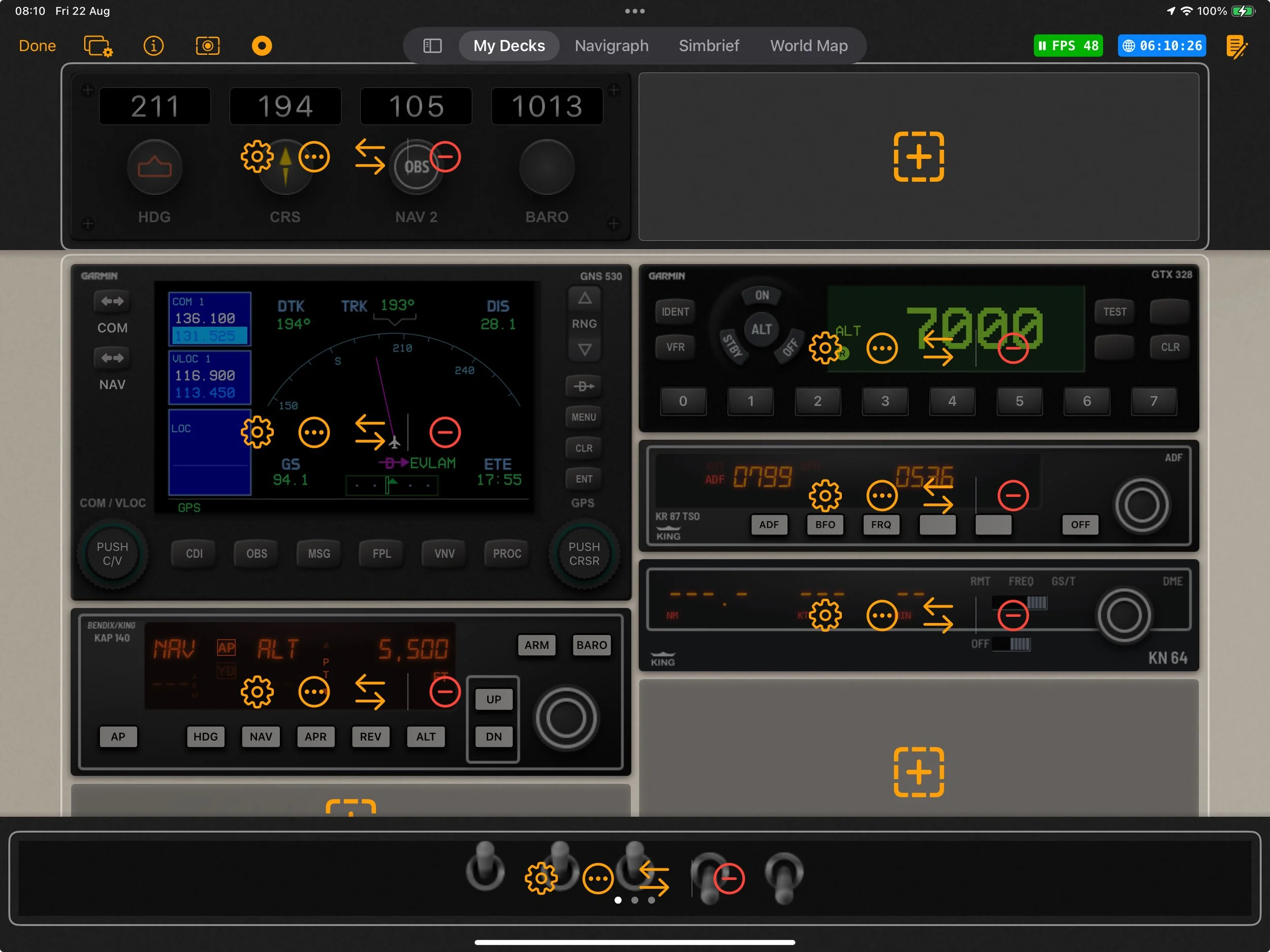Viewport: 1270px width, 952px height.
Task: Open the notes pencil icon top right
Action: (1236, 46)
